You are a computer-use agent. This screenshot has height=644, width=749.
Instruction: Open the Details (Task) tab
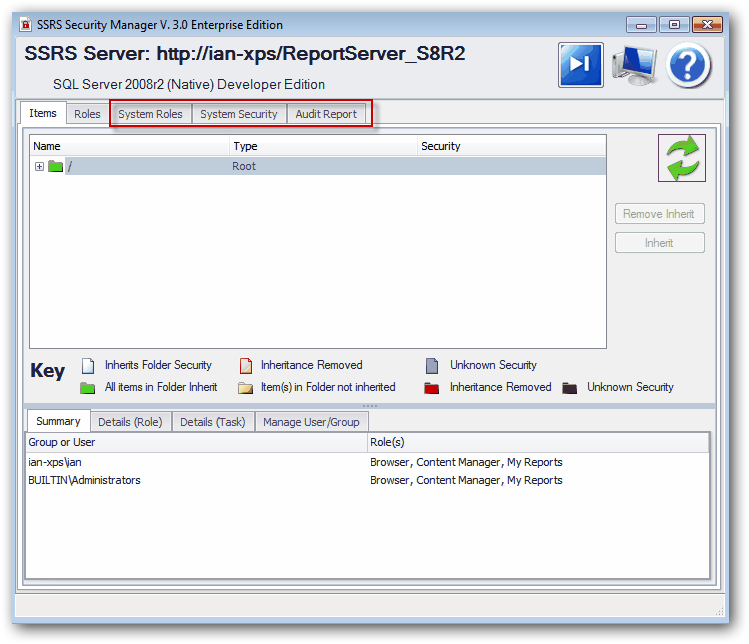point(213,422)
